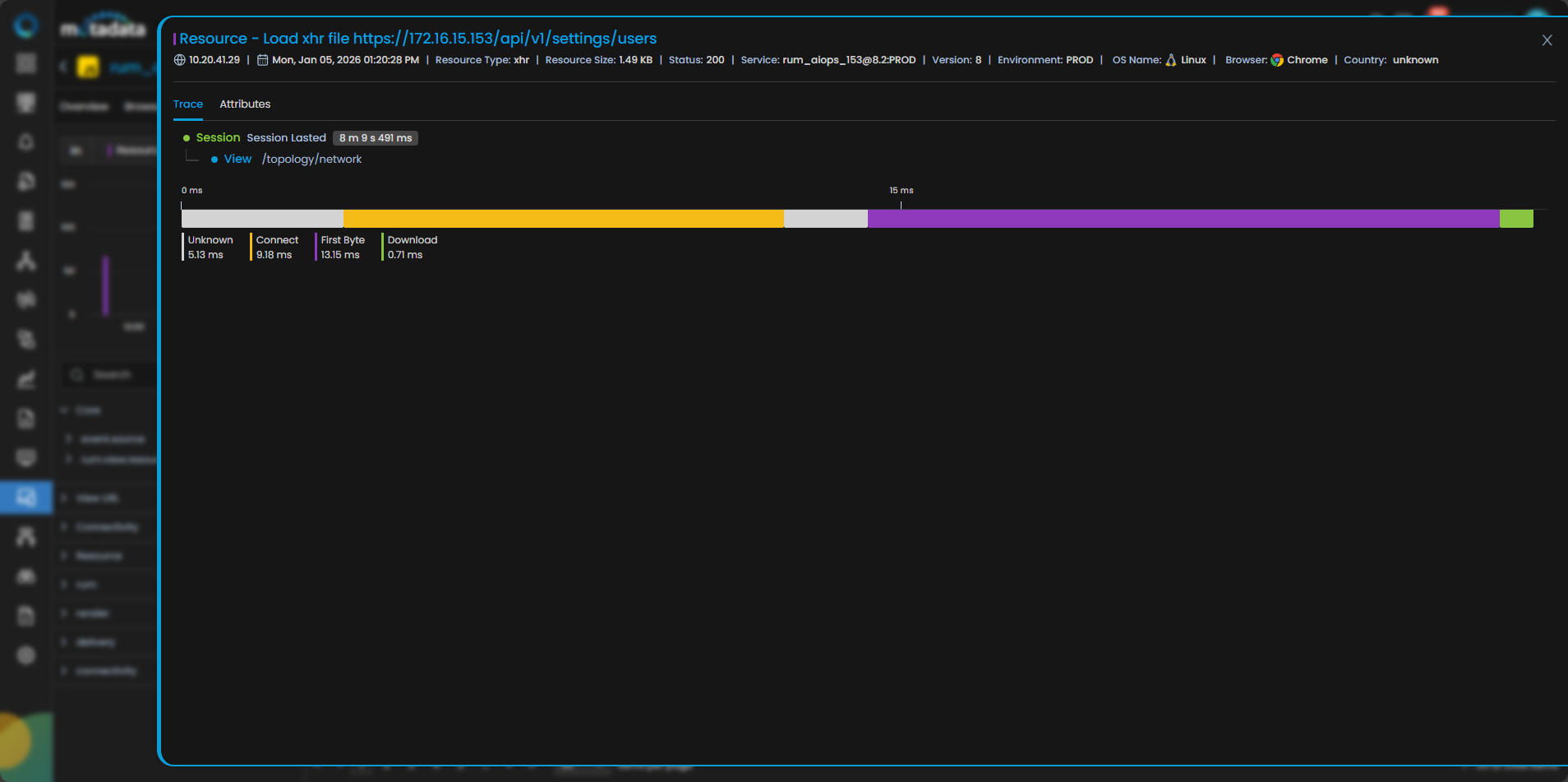
Task: Click the Unknown 5.13 ms legend entry
Action: coord(209,248)
